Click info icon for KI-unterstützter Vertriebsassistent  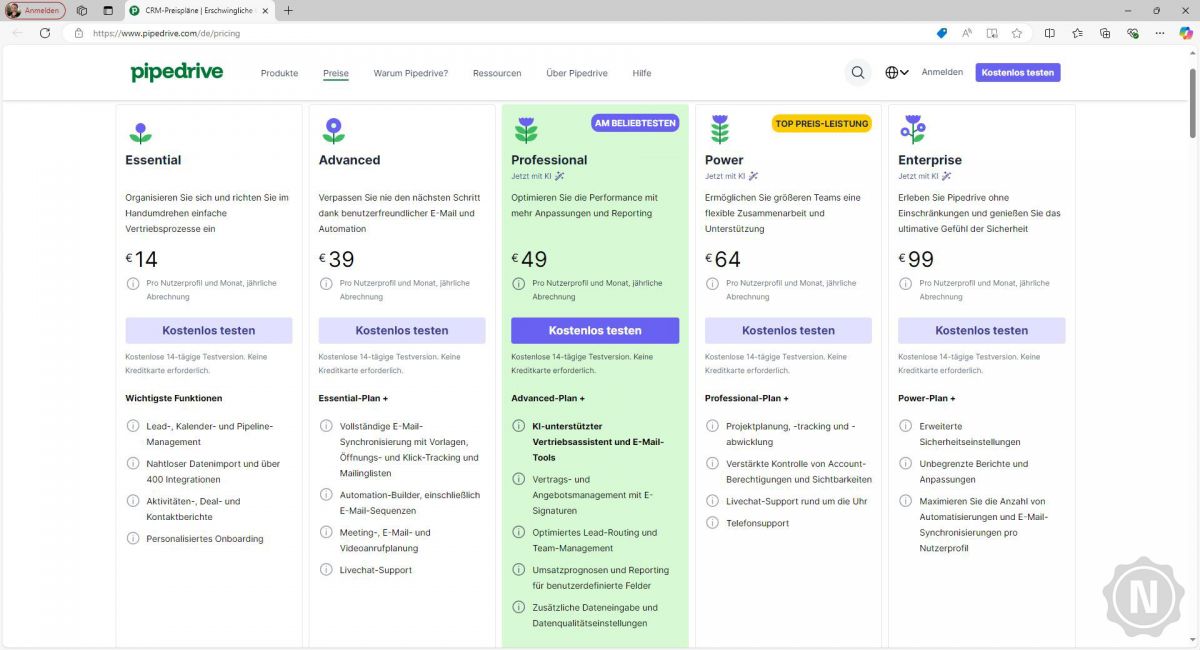coord(518,426)
